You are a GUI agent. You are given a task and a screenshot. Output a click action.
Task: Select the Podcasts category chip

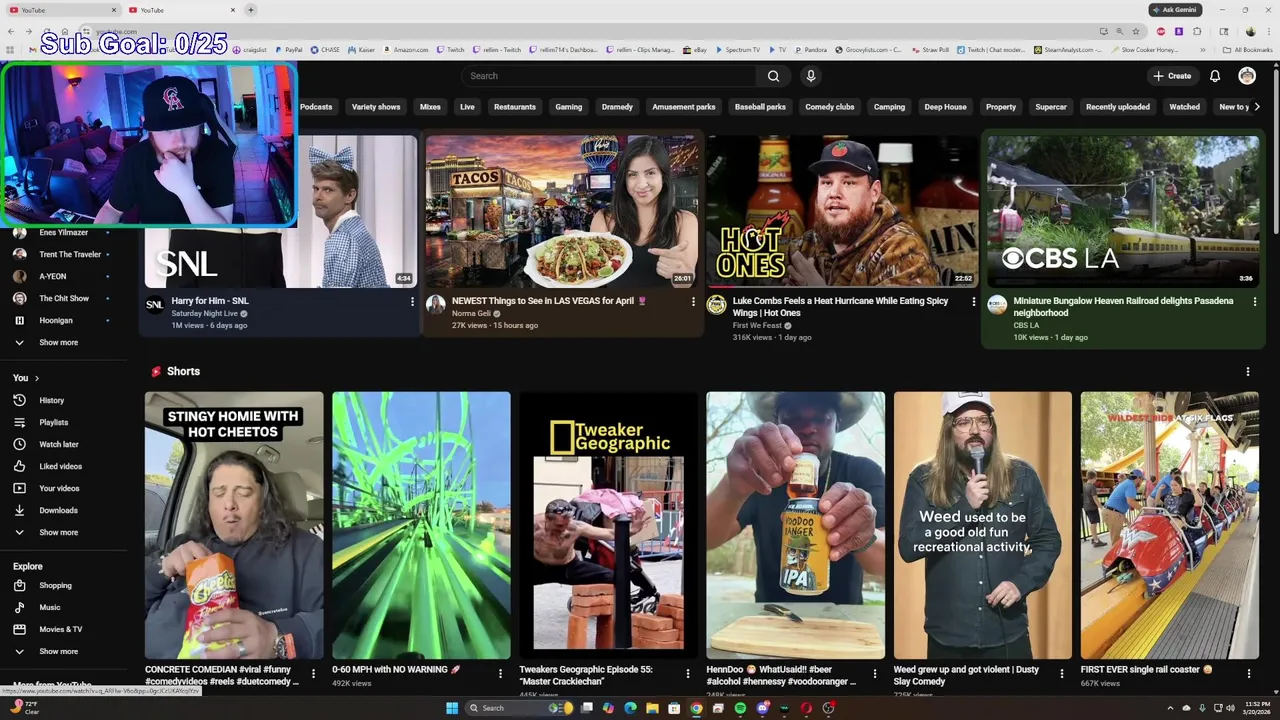(x=316, y=107)
